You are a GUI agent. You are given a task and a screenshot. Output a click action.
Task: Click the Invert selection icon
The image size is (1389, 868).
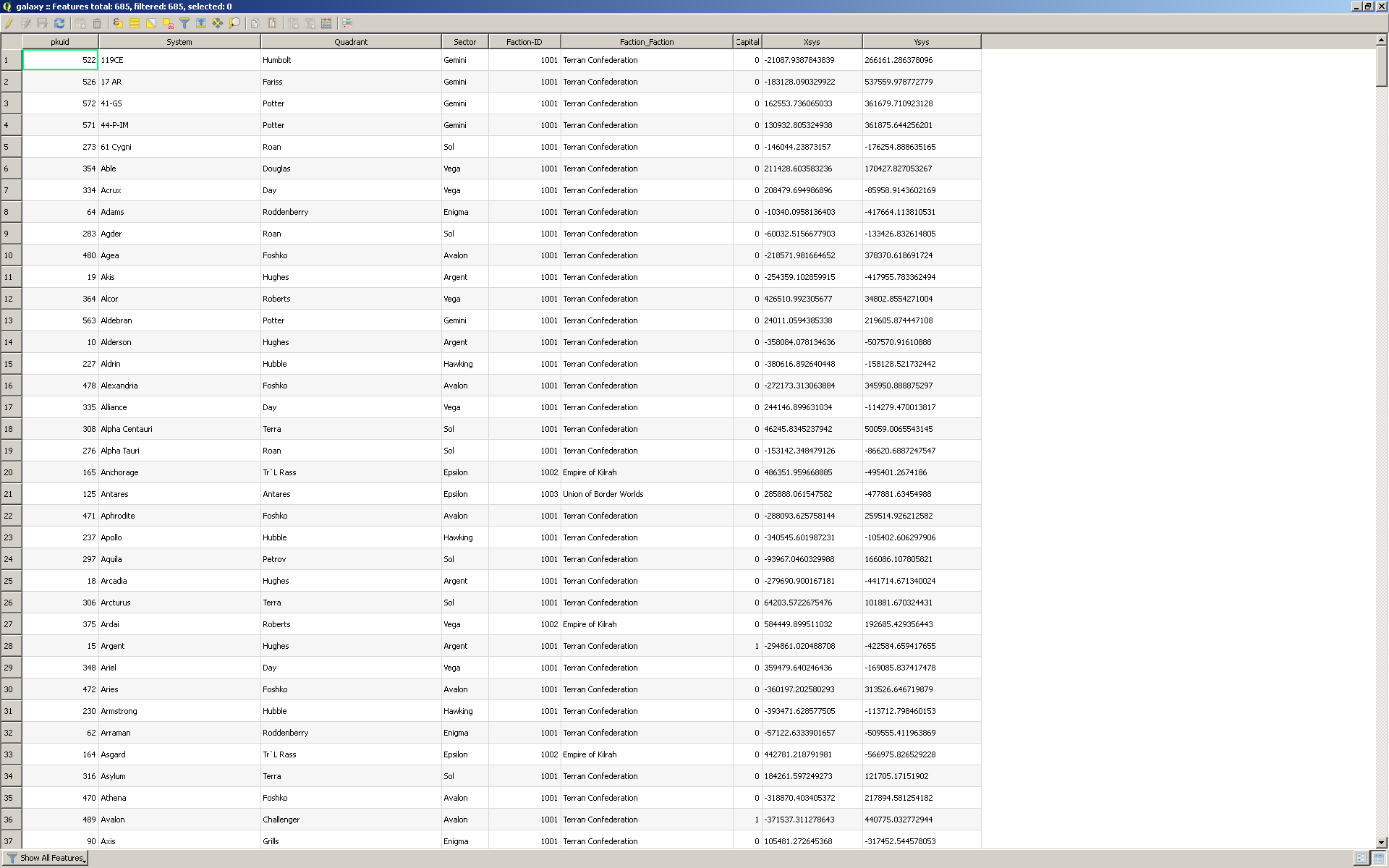click(151, 23)
